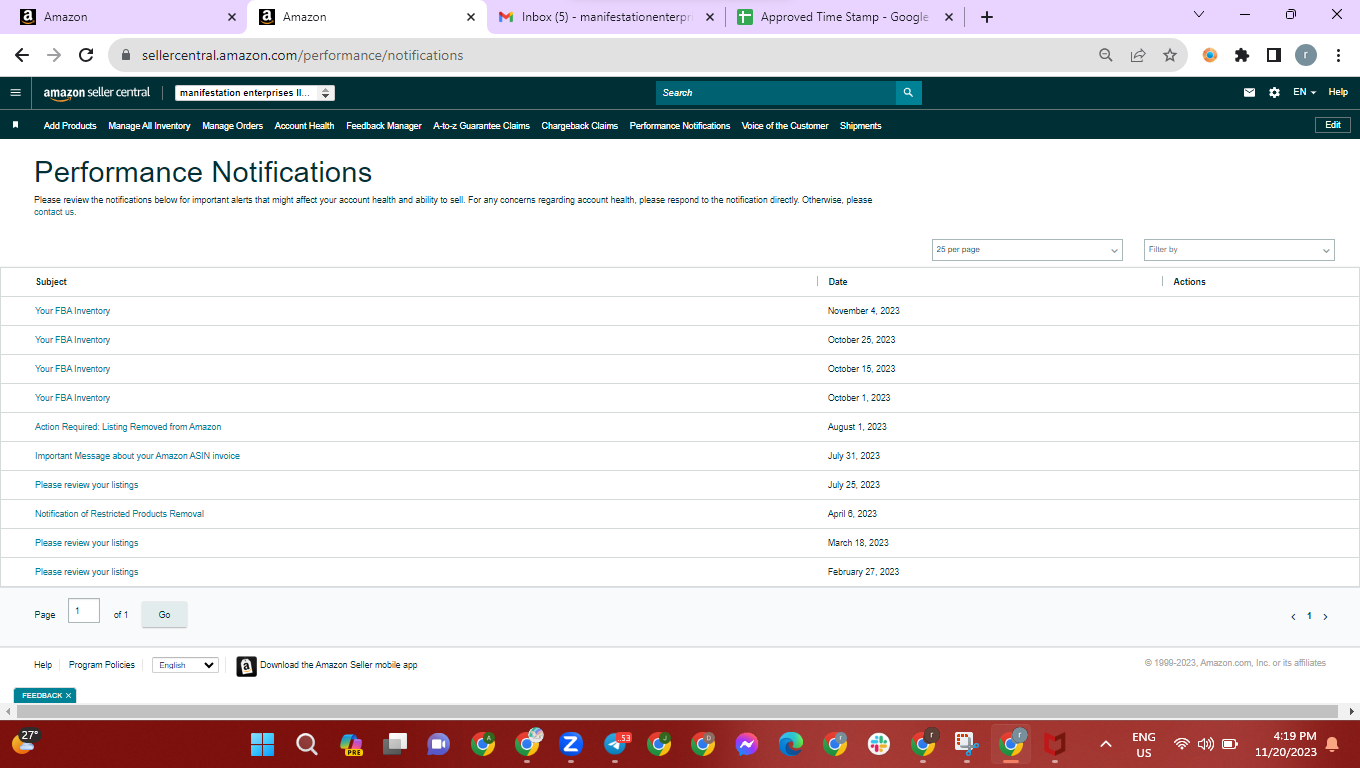Screen dimensions: 1360x768
Task: Close the FEEDBACK tab widget
Action: coord(68,696)
